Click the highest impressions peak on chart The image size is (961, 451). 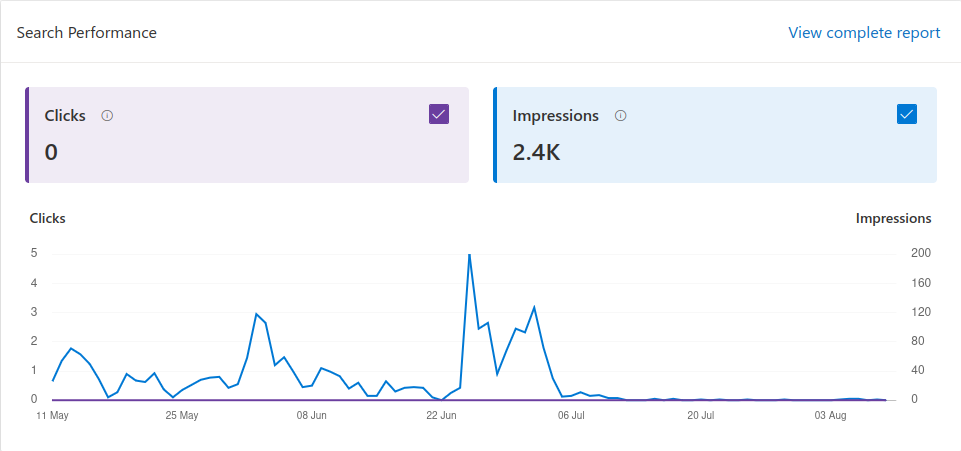pyautogui.click(x=469, y=254)
